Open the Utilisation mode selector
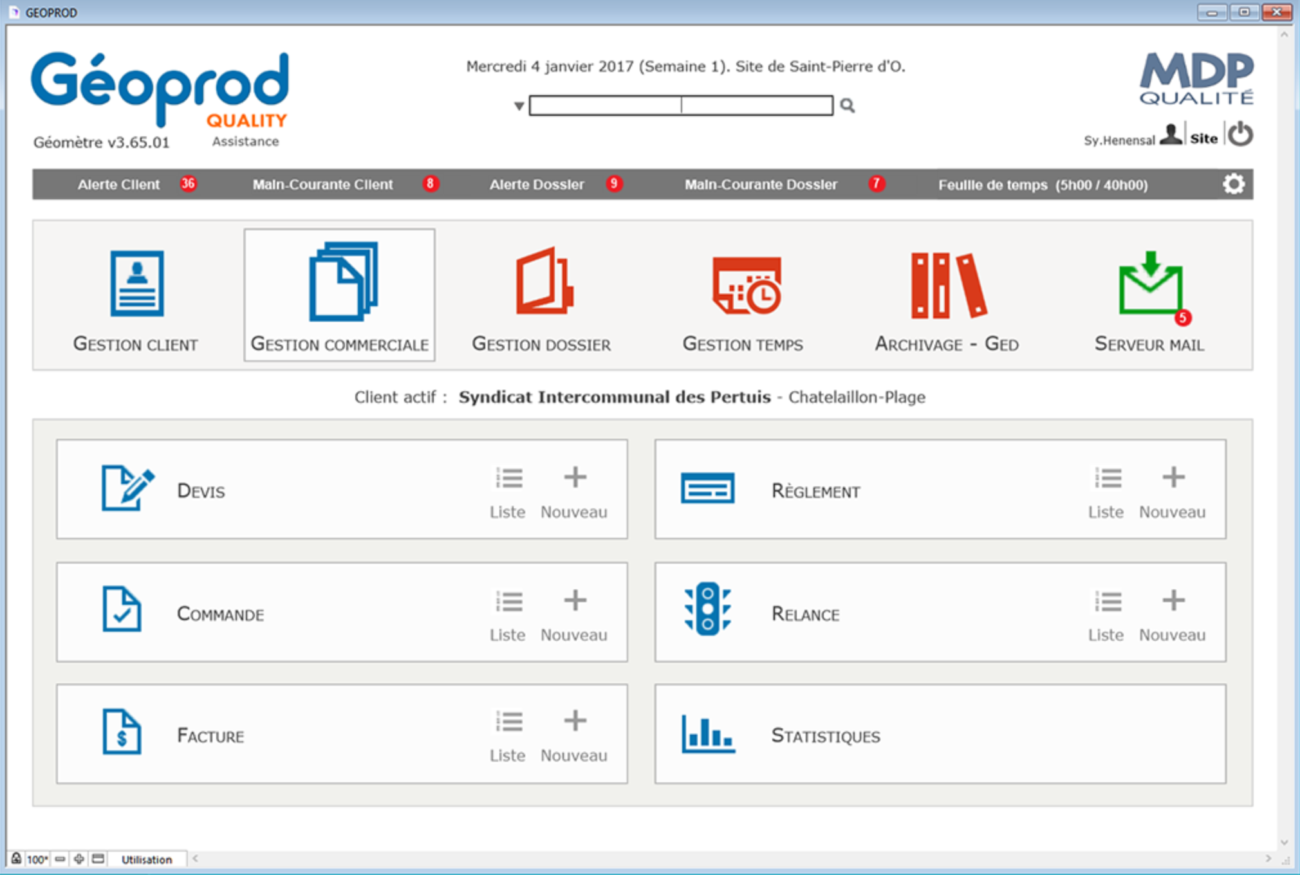1300x875 pixels. coord(147,859)
